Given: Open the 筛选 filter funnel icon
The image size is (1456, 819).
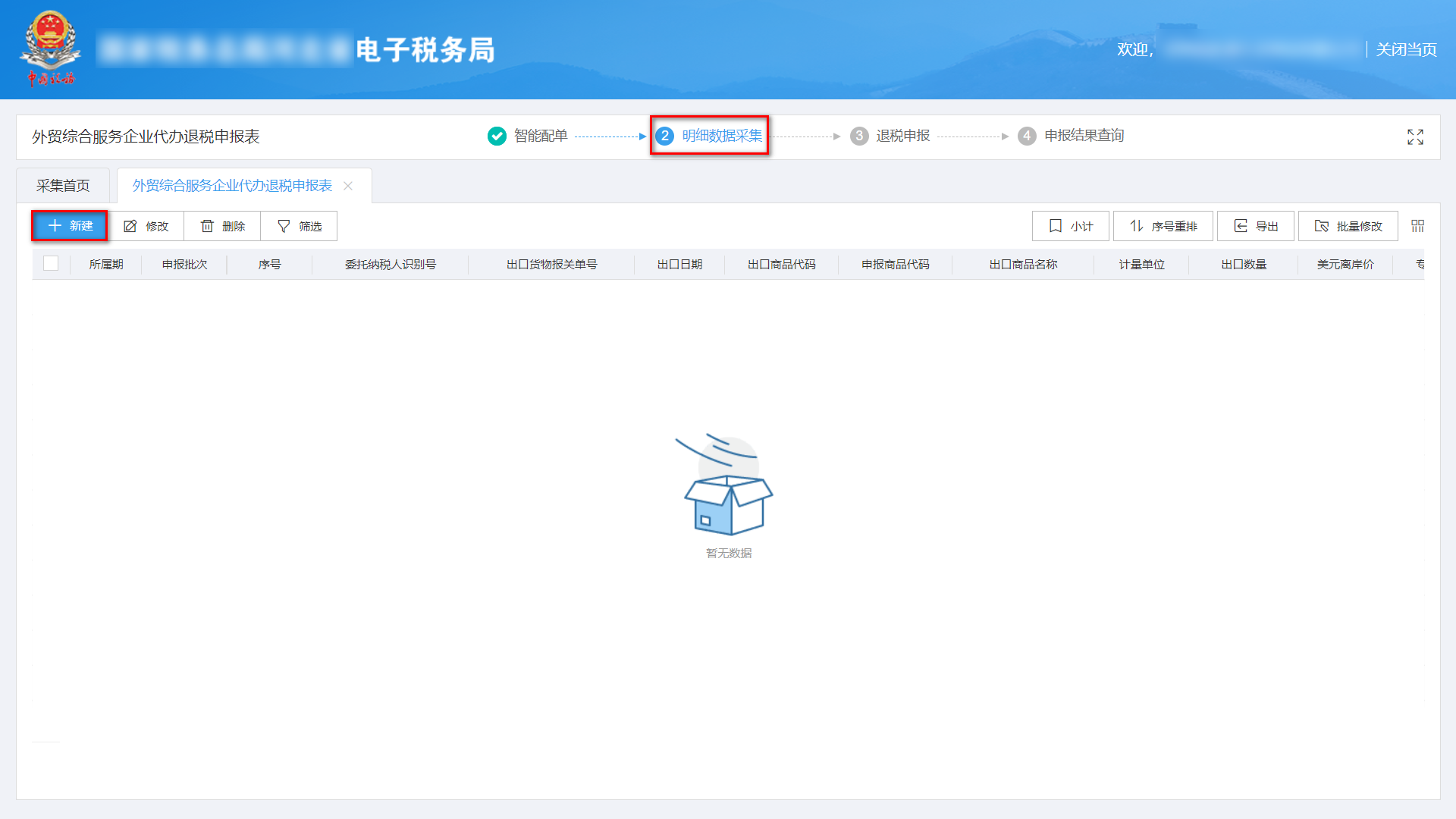Looking at the screenshot, I should [x=282, y=225].
